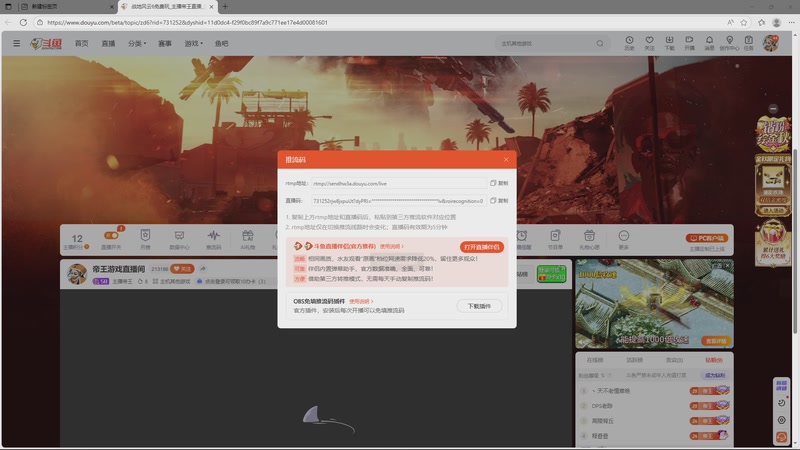Switch to the 钻粉 tab
The height and width of the screenshot is (450, 800).
(x=714, y=360)
